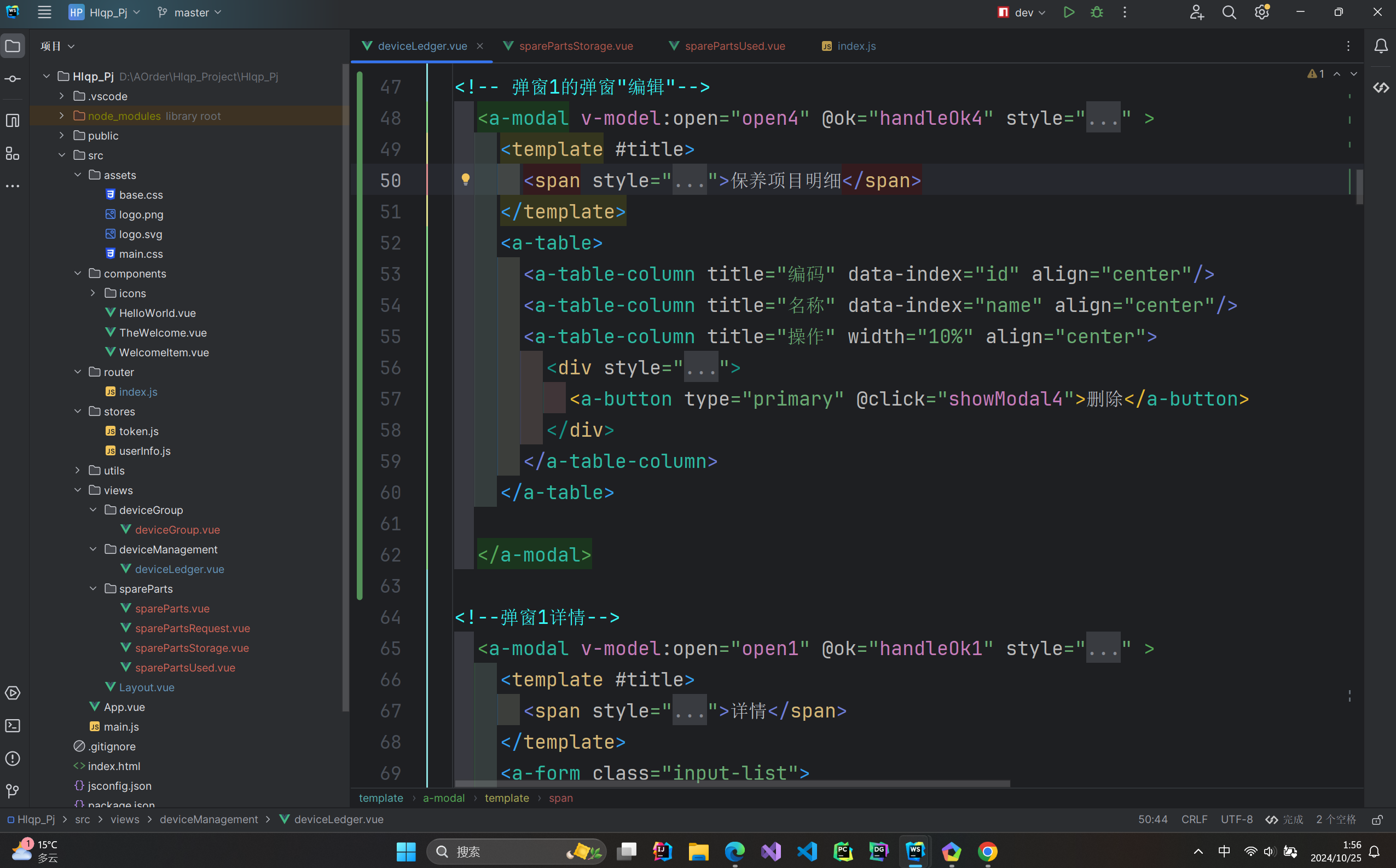Expand the node_modules folder
Image resolution: width=1396 pixels, height=868 pixels.
61,115
